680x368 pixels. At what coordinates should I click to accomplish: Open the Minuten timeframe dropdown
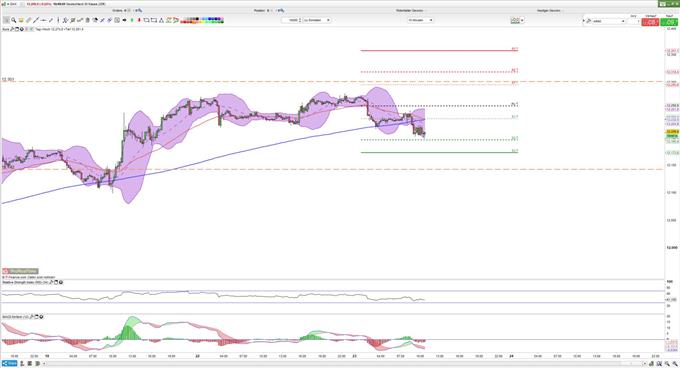[420, 20]
